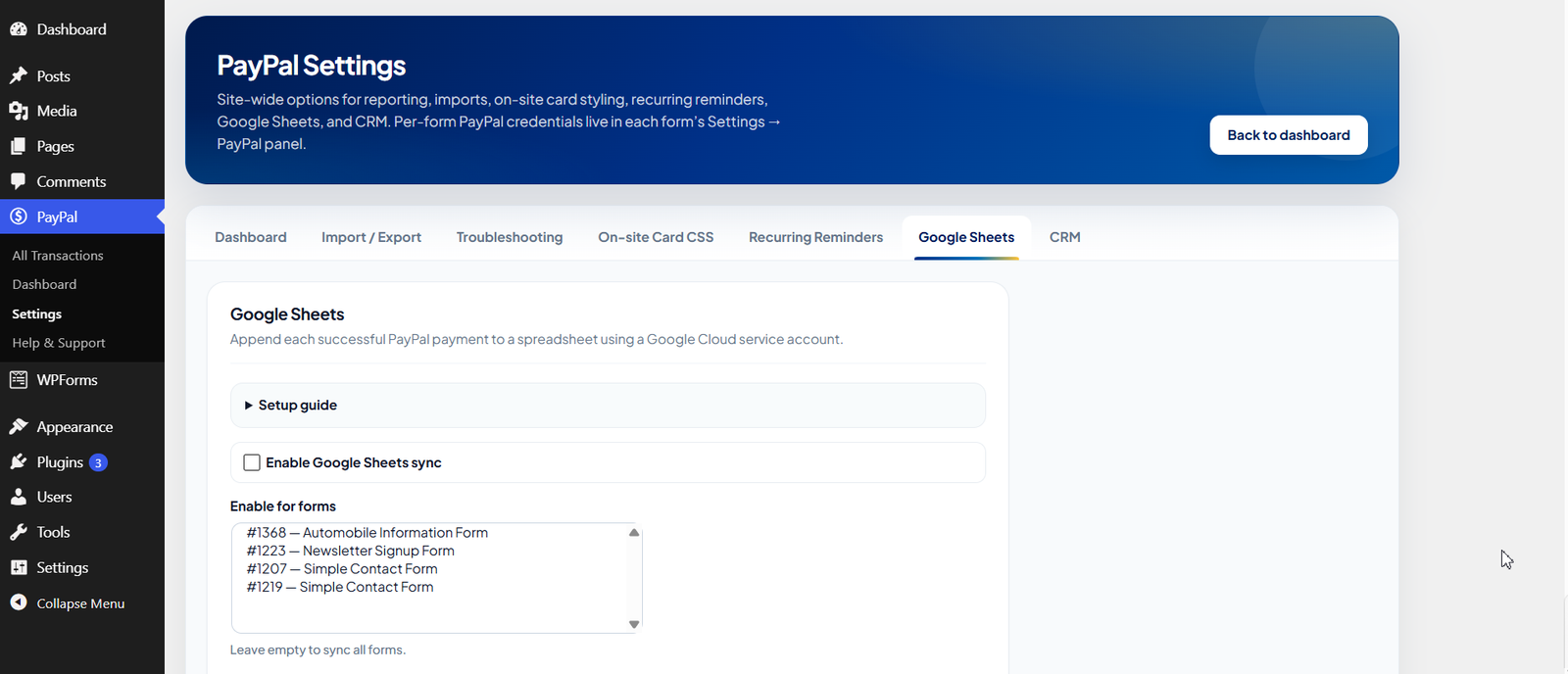Screen dimensions: 1568x674
Task: Open the Users menu label
Action: coord(55,497)
